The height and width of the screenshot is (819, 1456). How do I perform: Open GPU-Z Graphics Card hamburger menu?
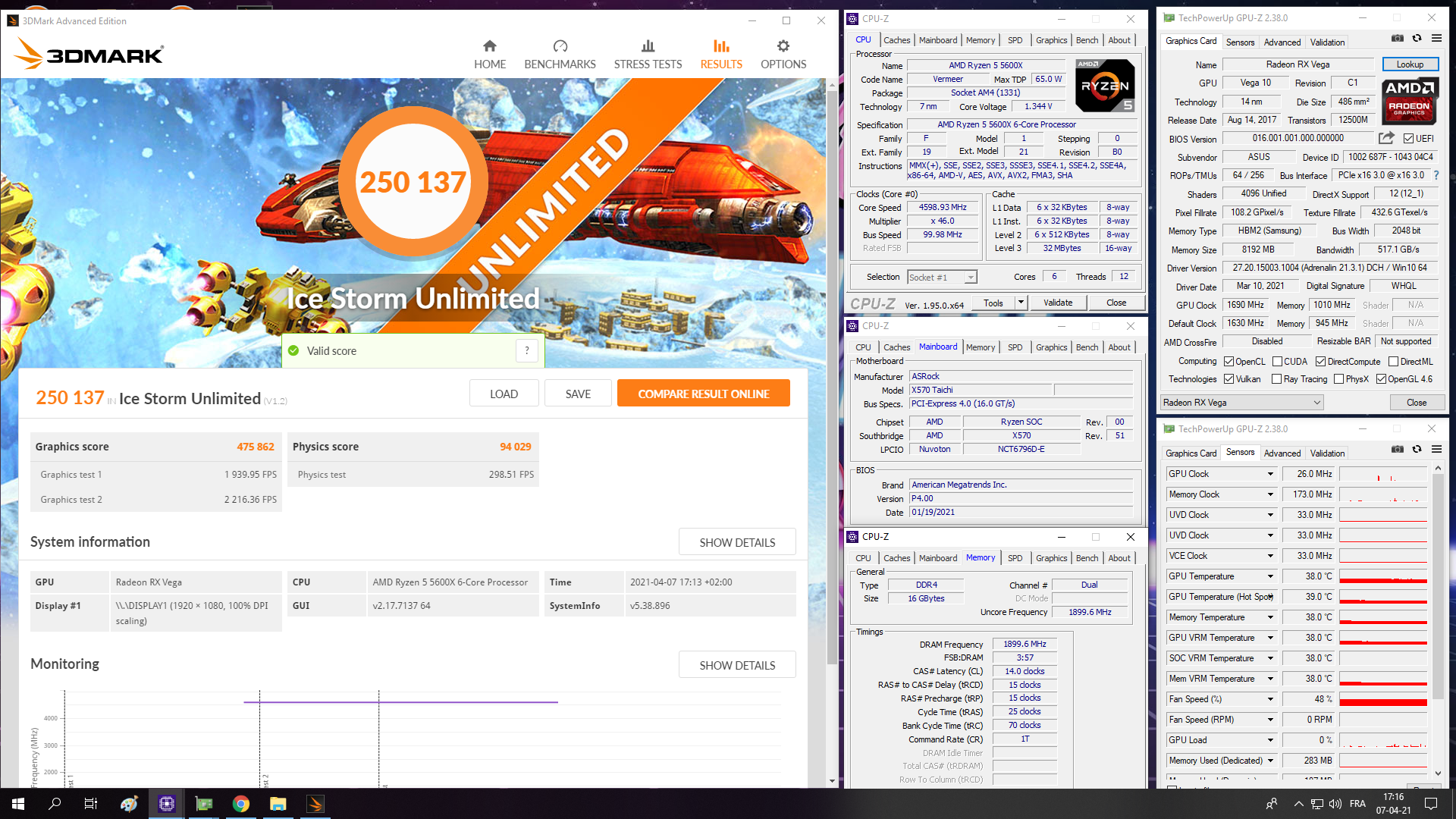click(x=1436, y=38)
